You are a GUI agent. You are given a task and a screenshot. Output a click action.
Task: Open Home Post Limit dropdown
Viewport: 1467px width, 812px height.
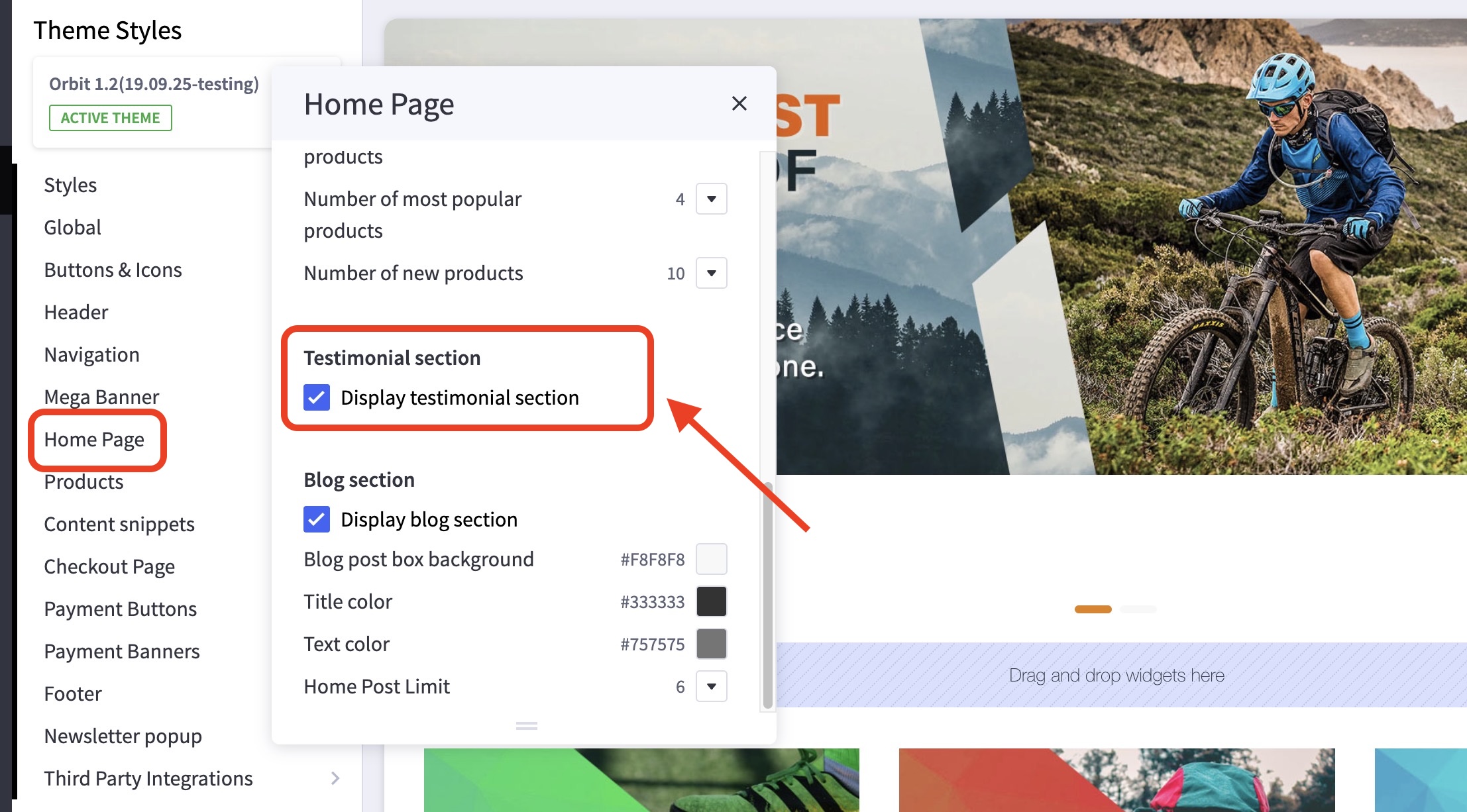coord(711,686)
